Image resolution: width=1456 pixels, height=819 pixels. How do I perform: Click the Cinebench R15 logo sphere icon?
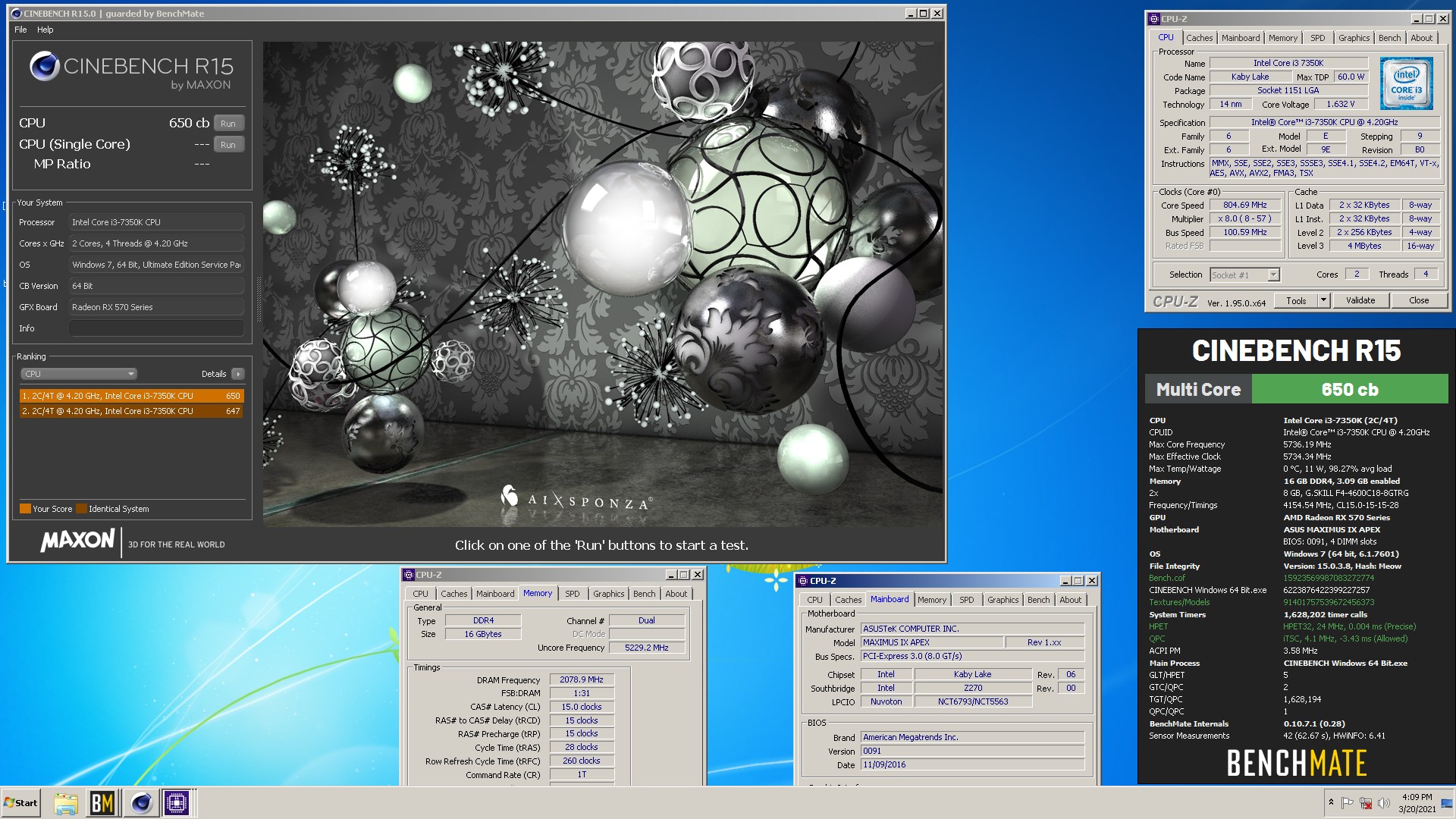45,67
